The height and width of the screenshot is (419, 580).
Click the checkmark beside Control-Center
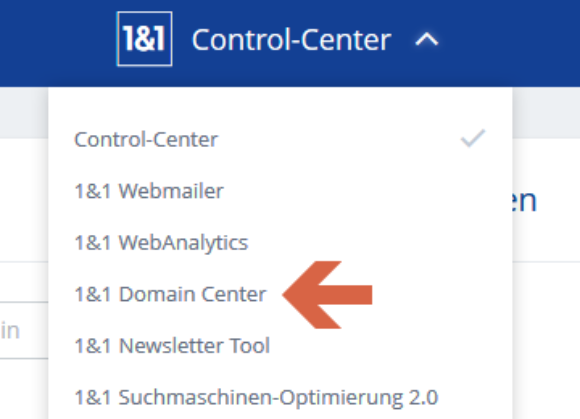473,138
